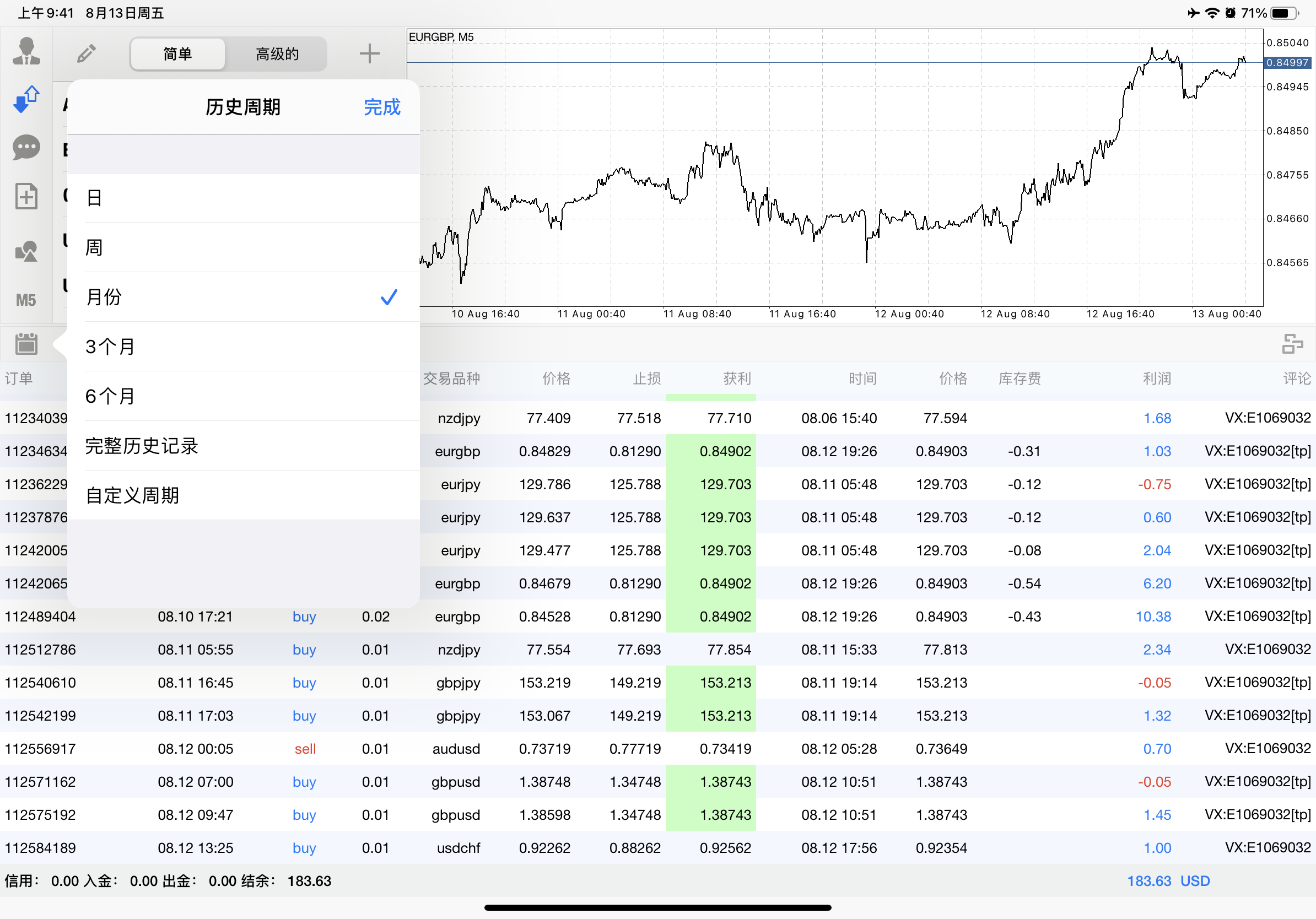
Task: Tap the plus add symbol icon
Action: pos(370,54)
